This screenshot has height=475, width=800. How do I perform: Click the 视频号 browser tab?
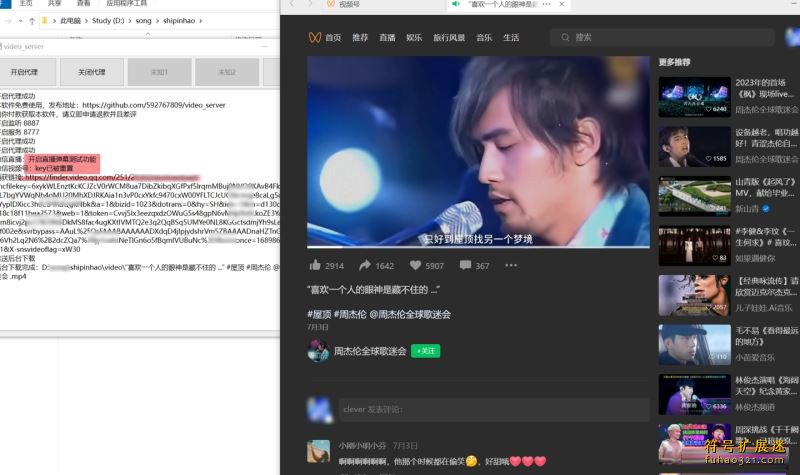[x=349, y=4]
